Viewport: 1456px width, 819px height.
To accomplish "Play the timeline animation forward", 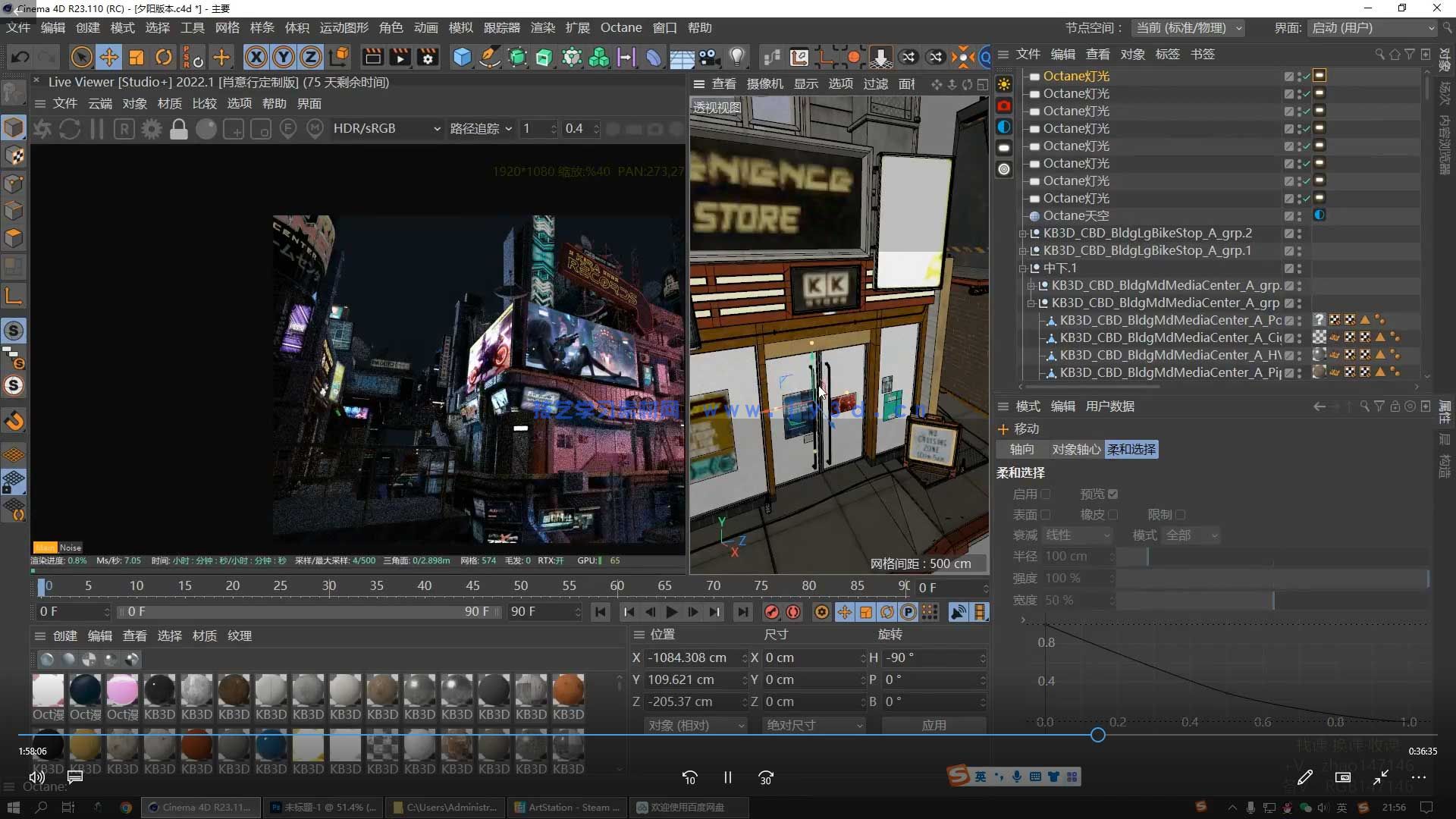I will pyautogui.click(x=672, y=612).
